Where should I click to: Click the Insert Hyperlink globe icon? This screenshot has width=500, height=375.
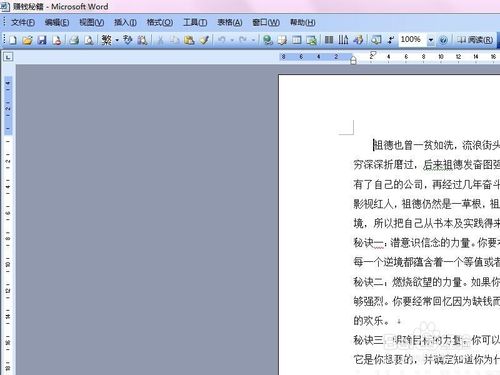click(x=268, y=40)
